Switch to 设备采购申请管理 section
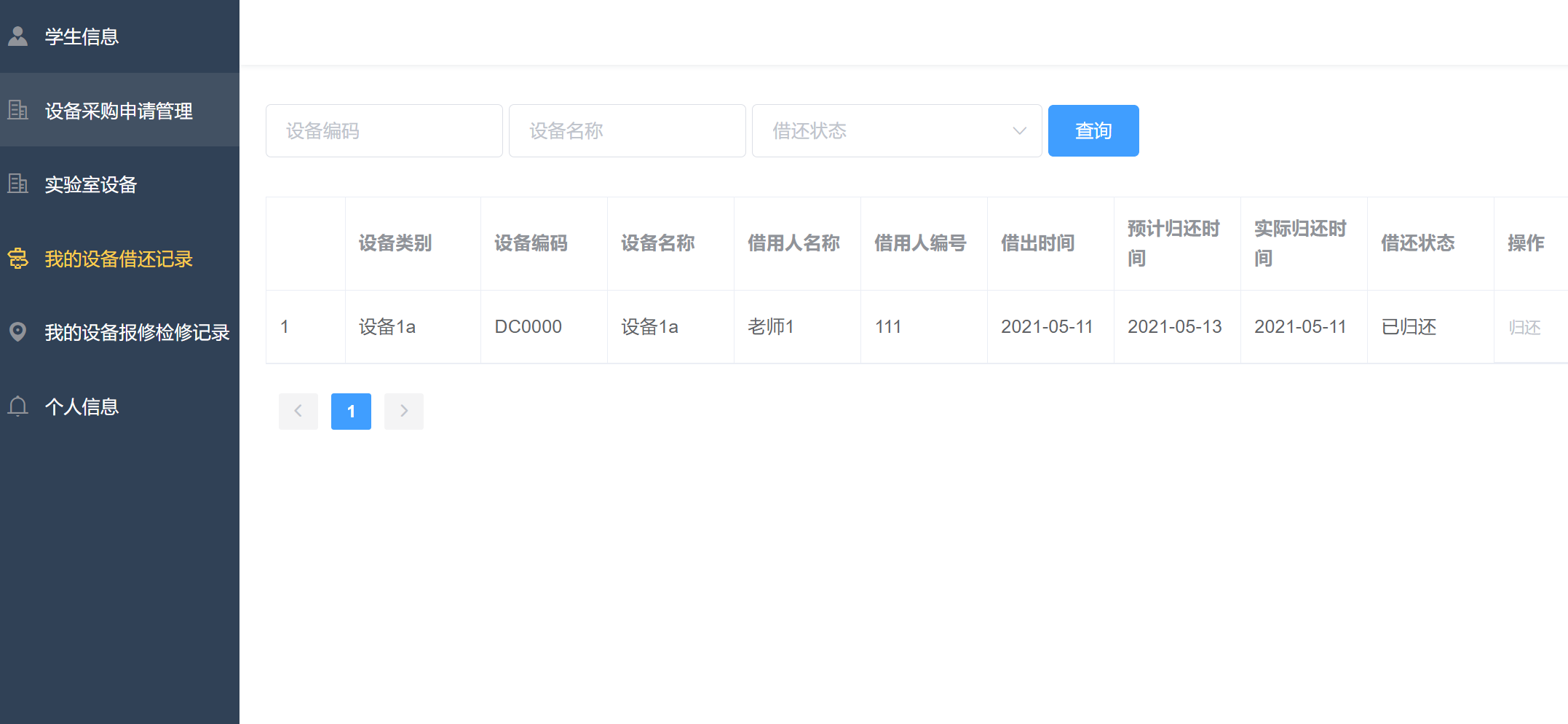 tap(118, 111)
